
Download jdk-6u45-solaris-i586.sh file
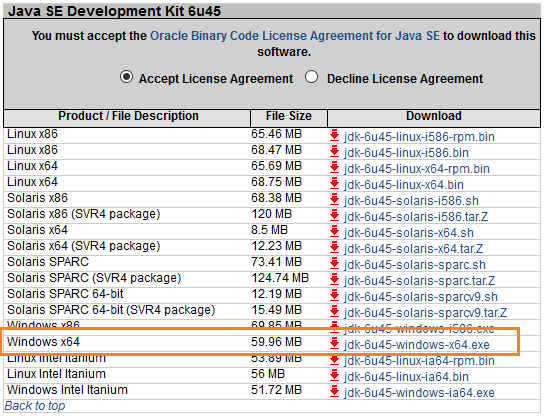click(411, 201)
